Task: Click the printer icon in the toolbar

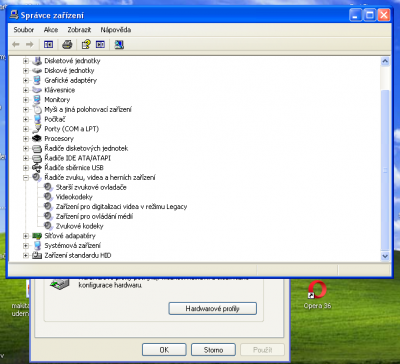Action: 67,44
